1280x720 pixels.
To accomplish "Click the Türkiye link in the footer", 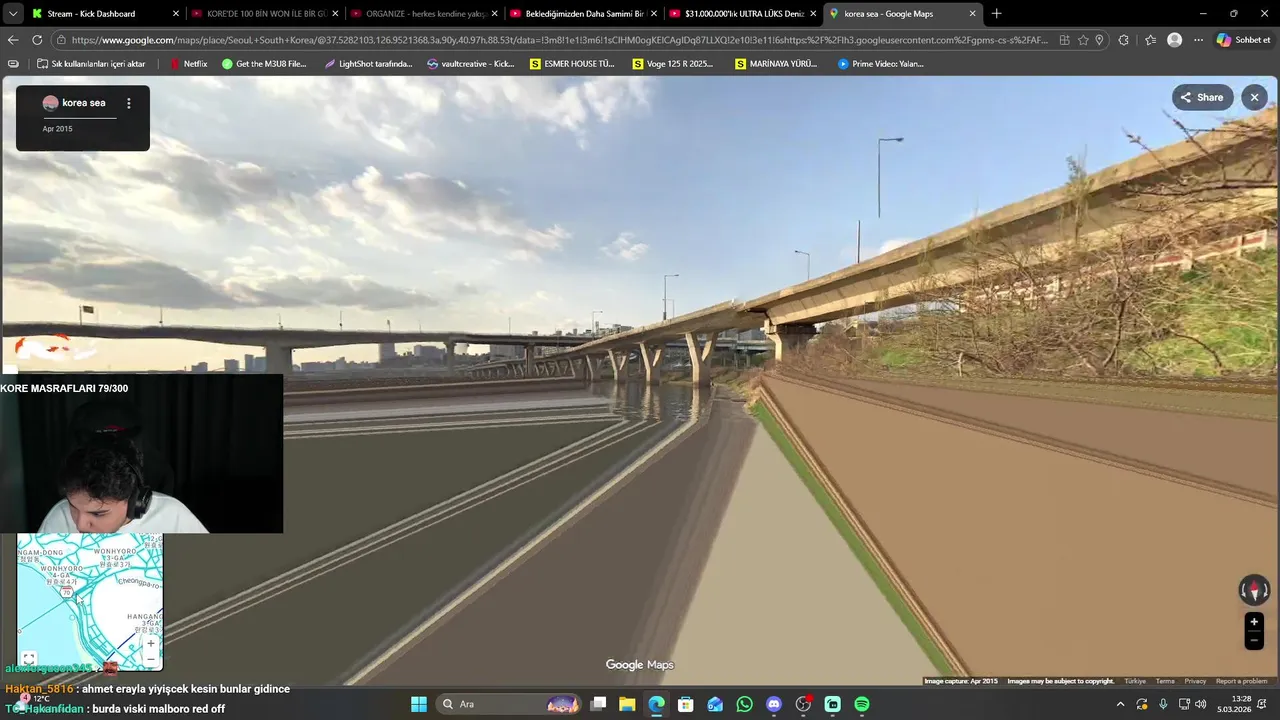I will pyautogui.click(x=1135, y=681).
